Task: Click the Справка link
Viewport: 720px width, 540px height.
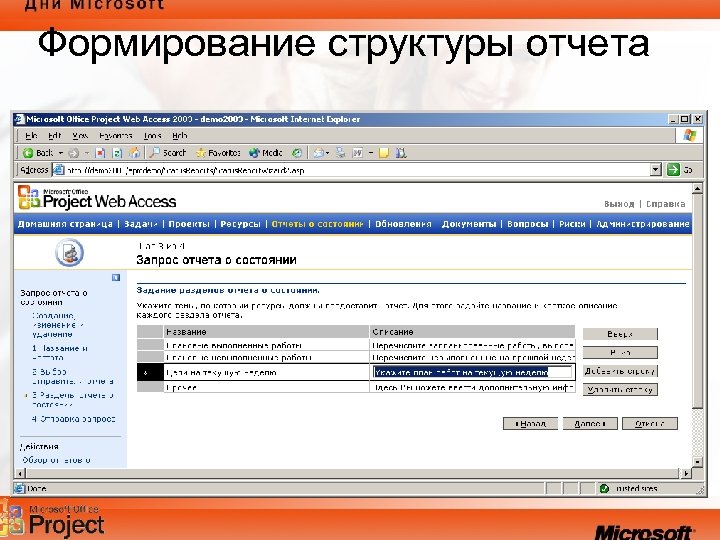Action: tap(665, 204)
